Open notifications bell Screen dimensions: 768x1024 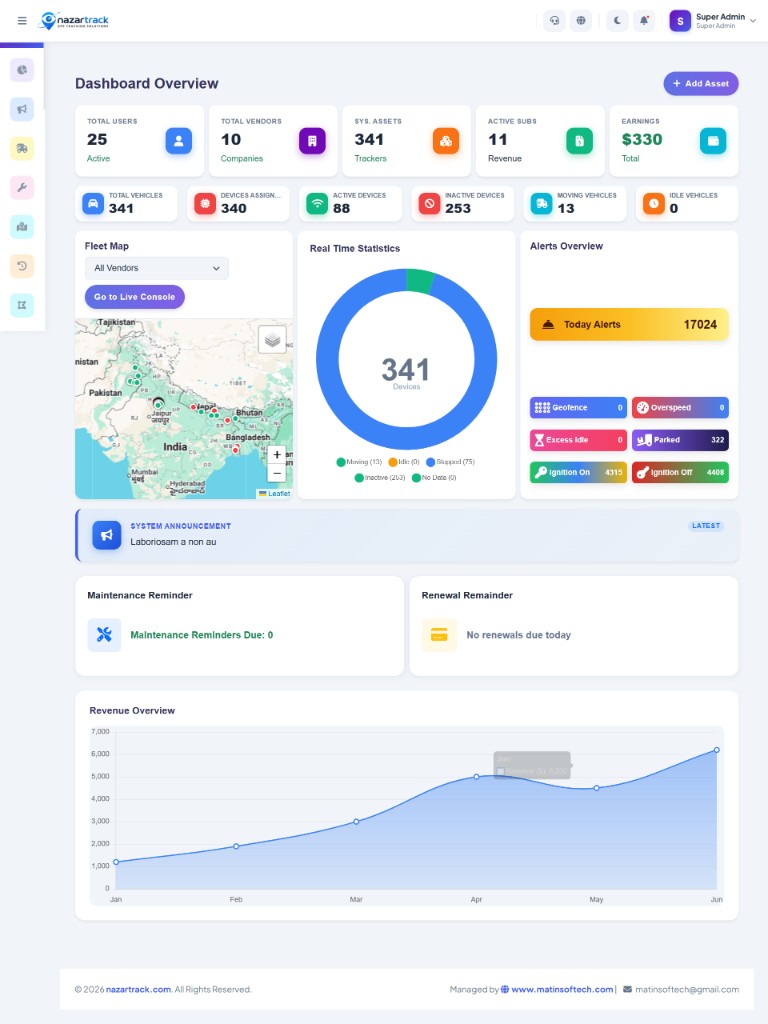pos(644,21)
